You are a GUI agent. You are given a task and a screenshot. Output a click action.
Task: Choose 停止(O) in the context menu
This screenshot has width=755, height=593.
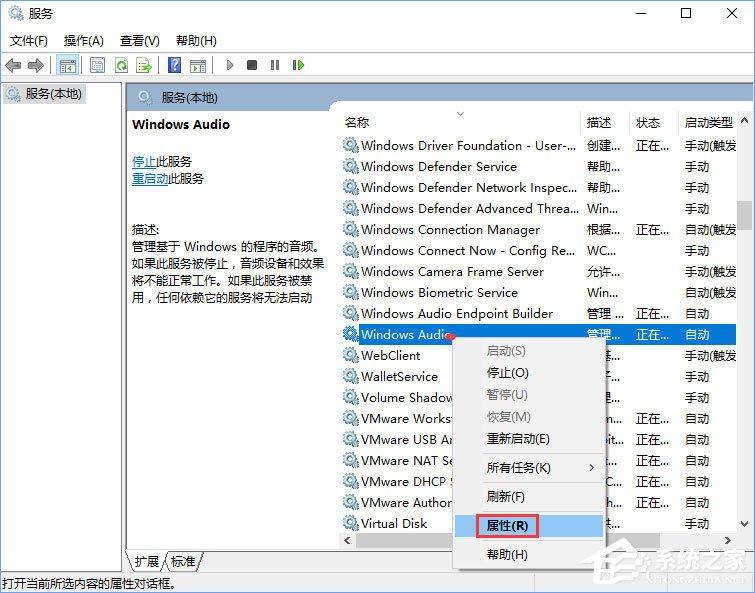529,373
